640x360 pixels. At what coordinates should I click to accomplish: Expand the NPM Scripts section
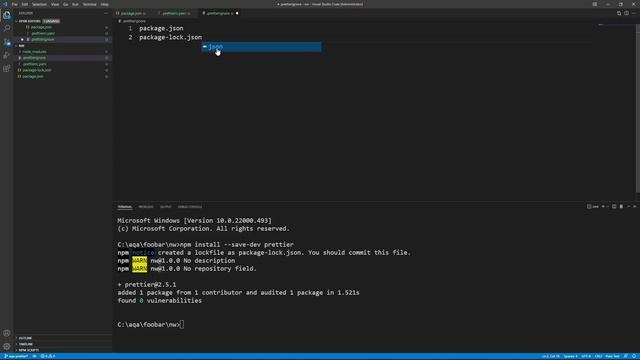coord(29,350)
